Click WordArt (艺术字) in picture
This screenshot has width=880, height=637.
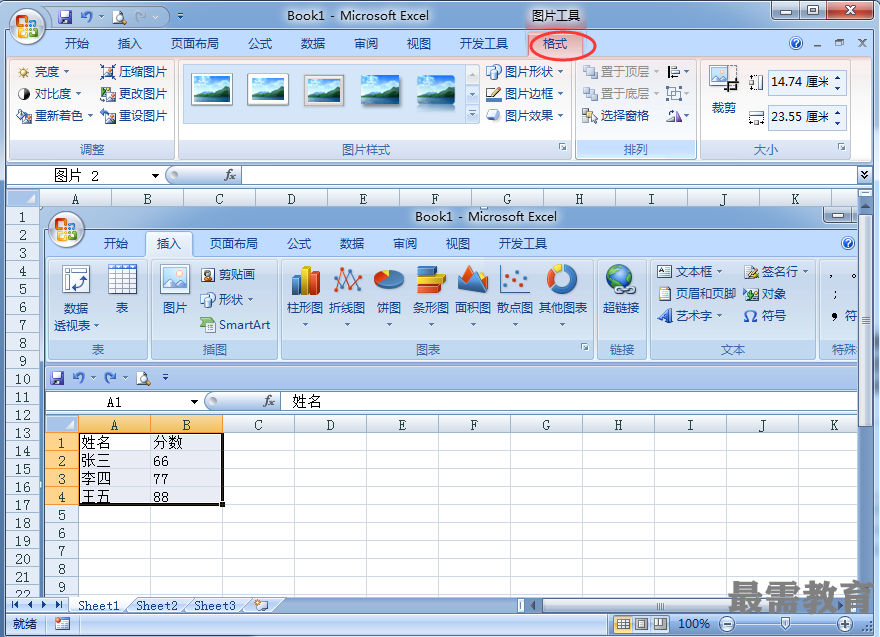(690, 316)
